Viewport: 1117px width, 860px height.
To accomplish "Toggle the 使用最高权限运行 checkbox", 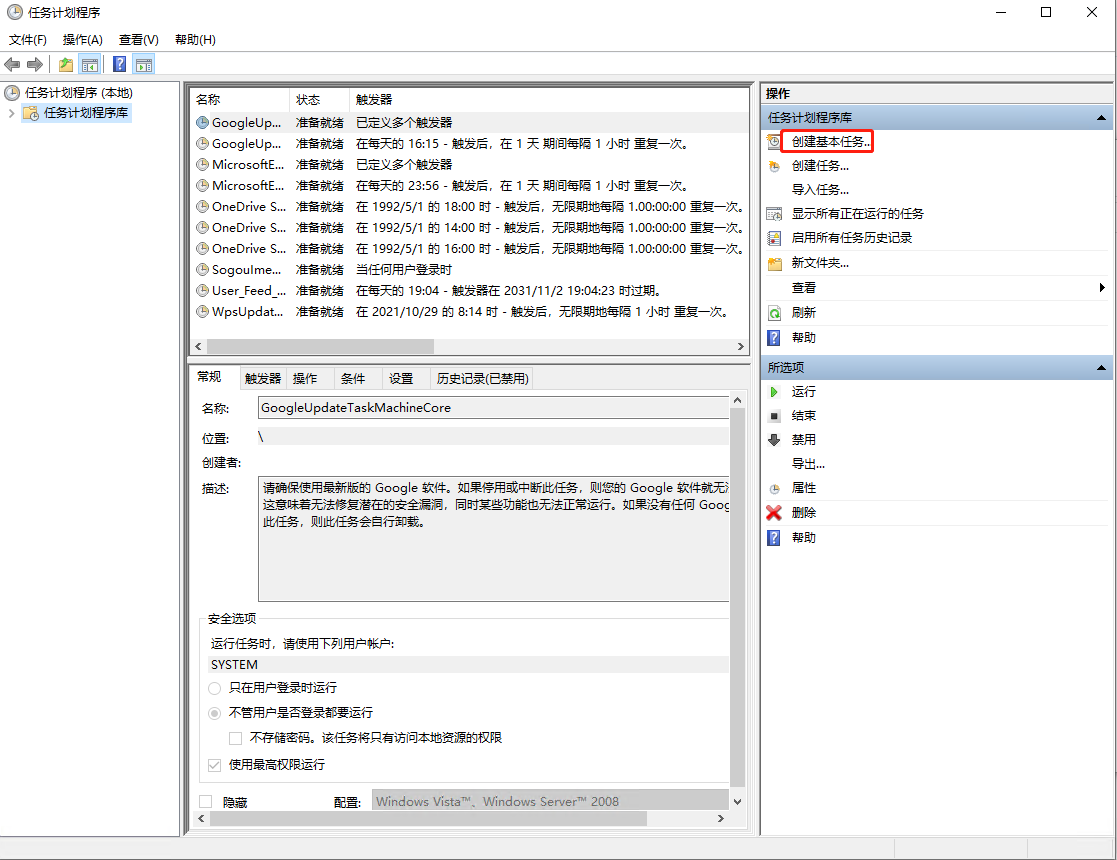I will pos(215,765).
